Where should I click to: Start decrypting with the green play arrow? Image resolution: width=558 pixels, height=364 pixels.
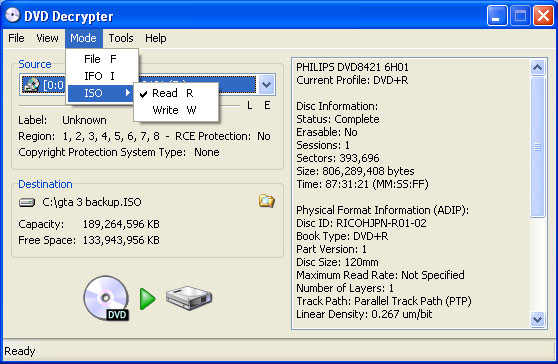point(147,299)
